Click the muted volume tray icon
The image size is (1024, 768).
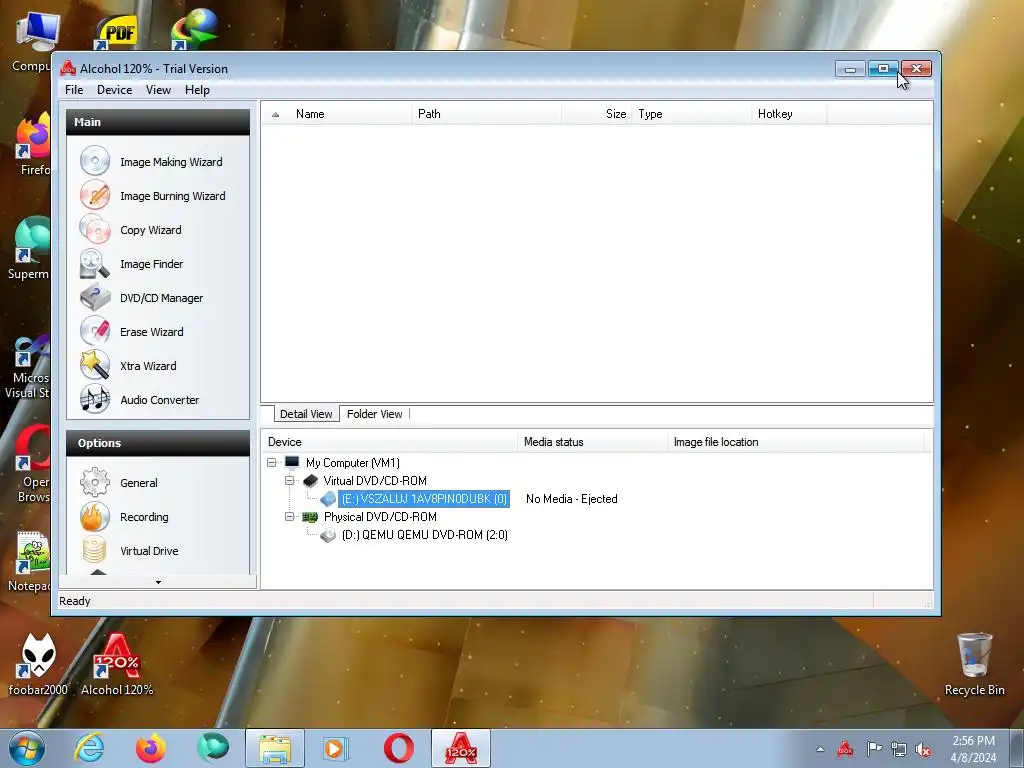pos(923,749)
